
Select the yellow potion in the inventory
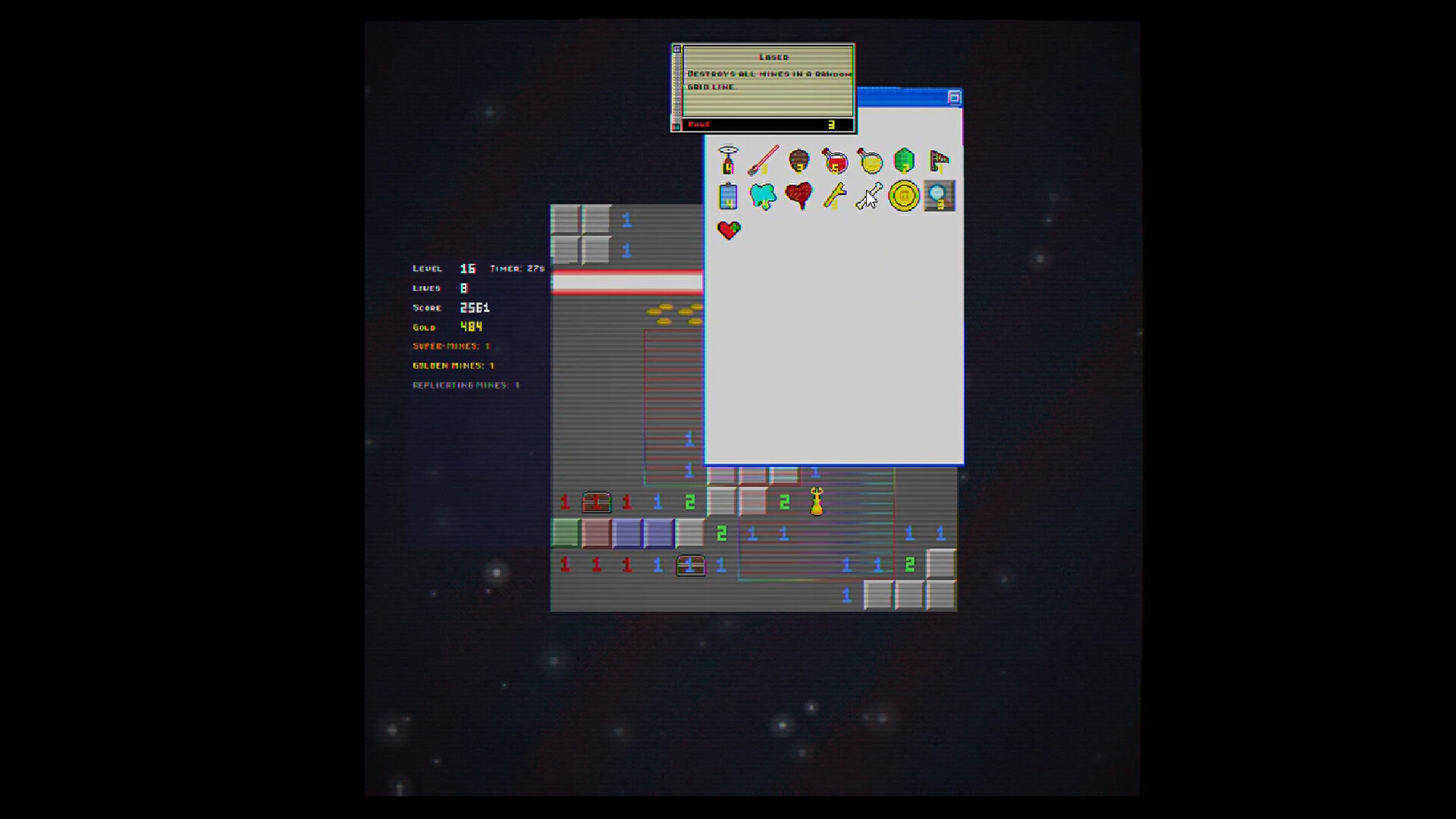tap(870, 161)
